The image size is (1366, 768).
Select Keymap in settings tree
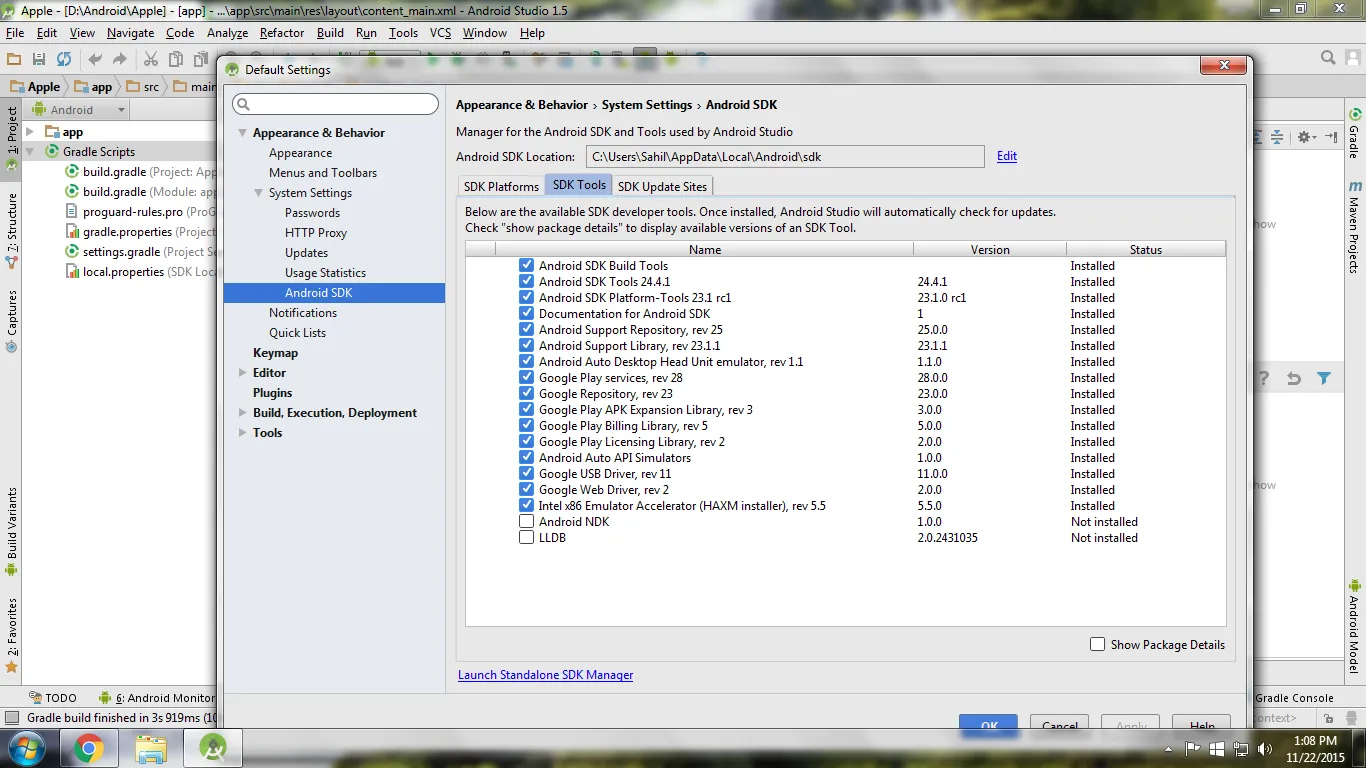[275, 353]
